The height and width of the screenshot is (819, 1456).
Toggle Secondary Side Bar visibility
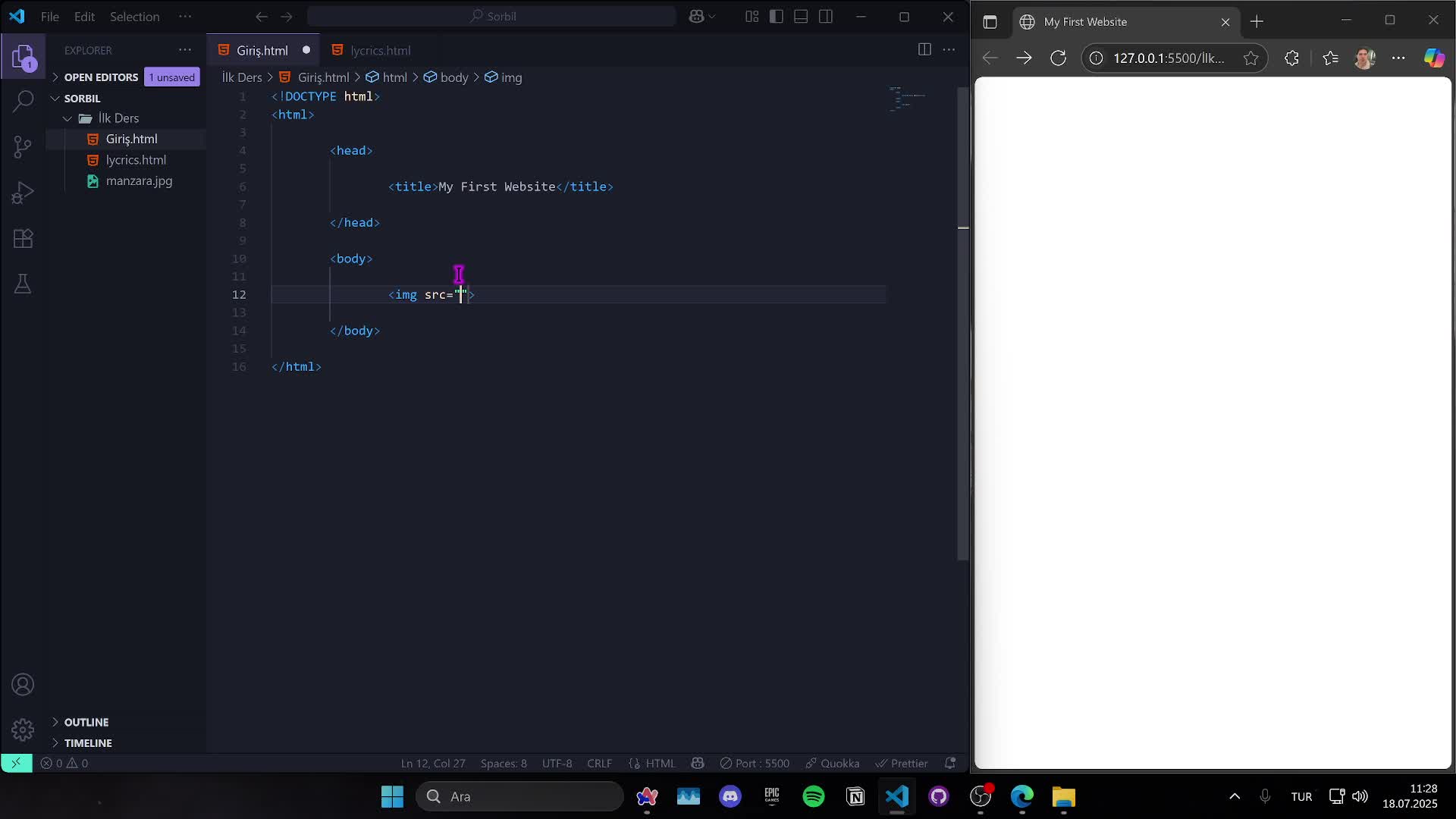pos(826,17)
